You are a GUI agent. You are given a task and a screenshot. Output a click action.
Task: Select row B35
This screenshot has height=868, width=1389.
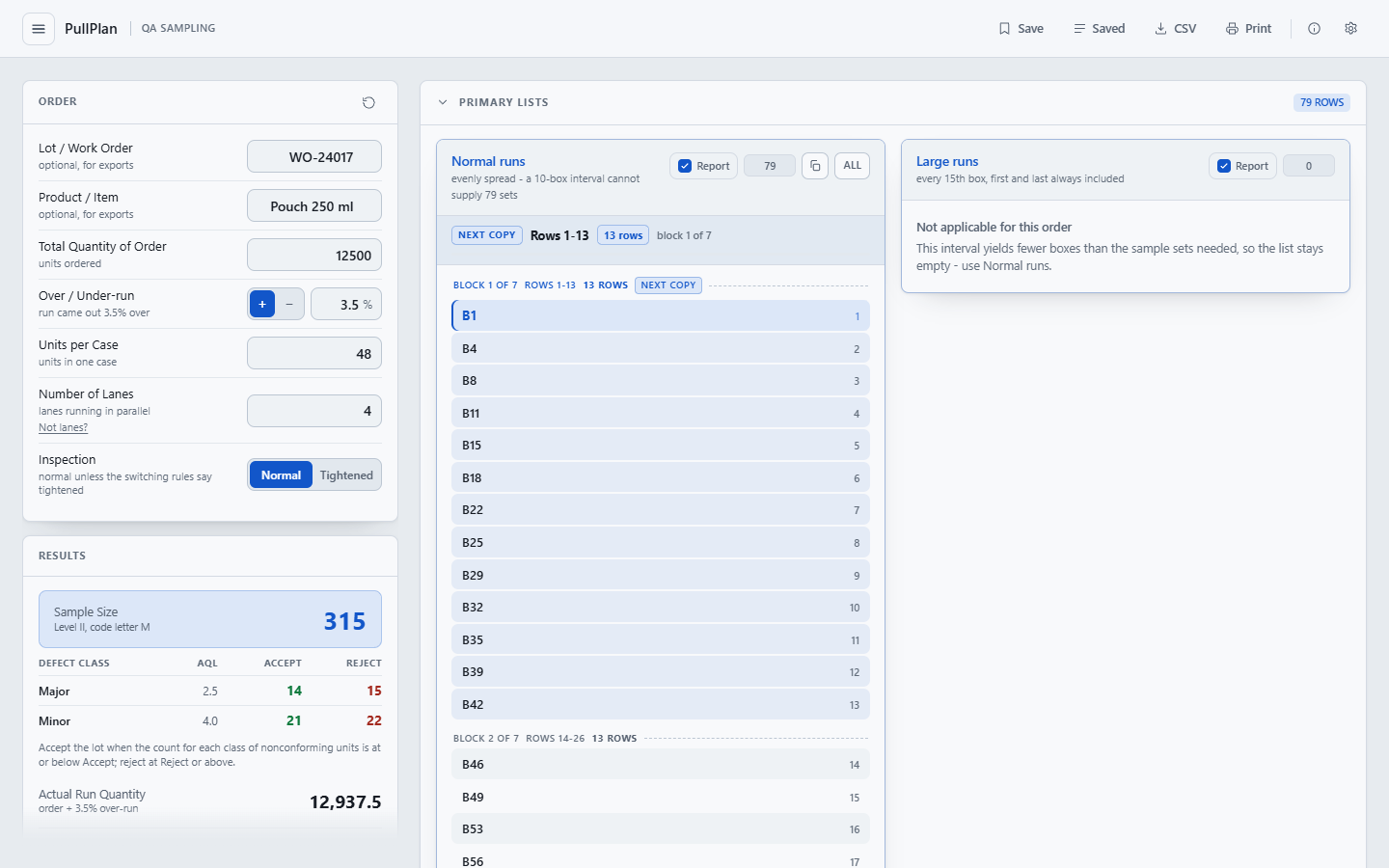tap(661, 639)
